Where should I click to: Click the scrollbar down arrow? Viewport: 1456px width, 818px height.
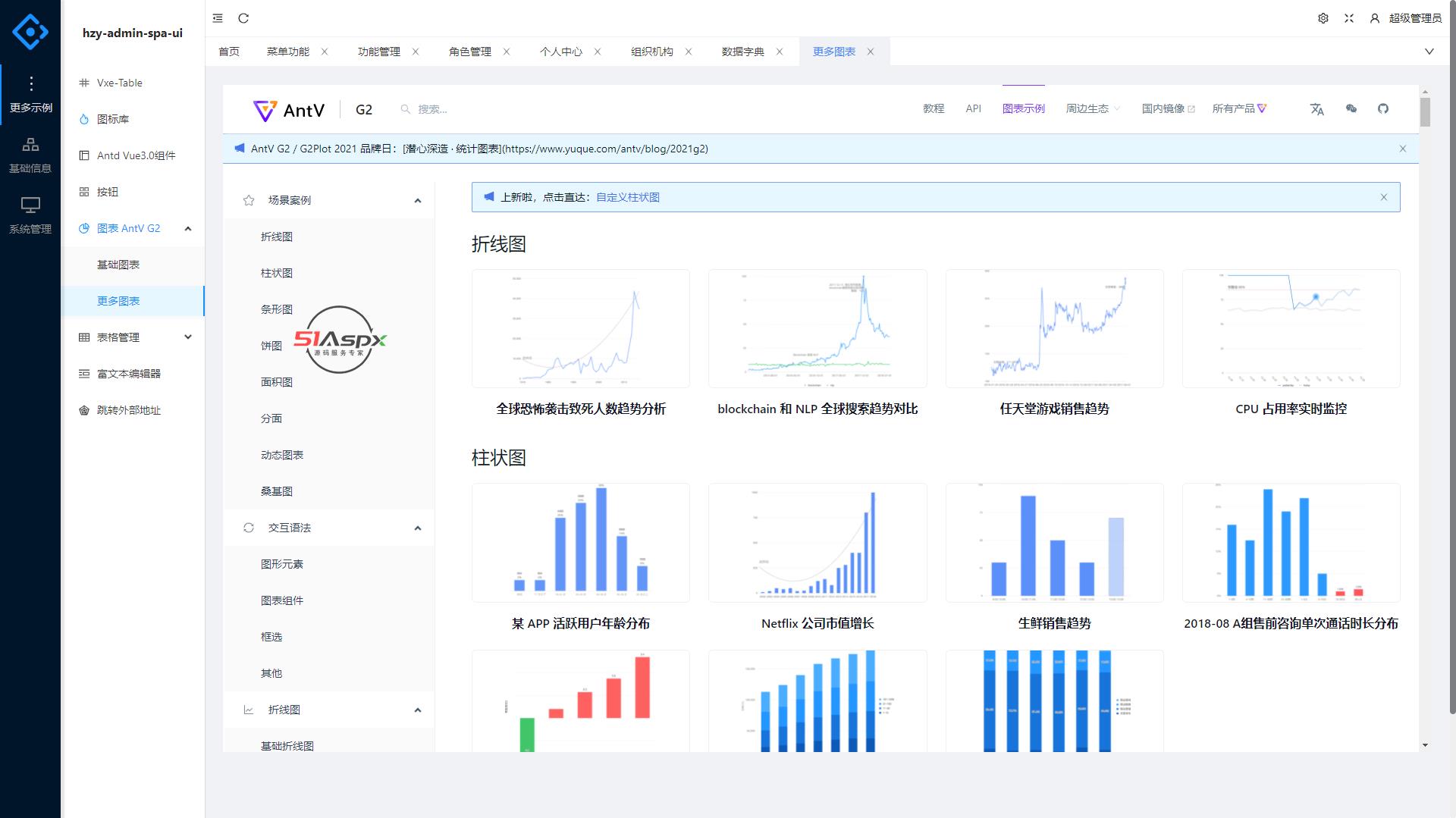pyautogui.click(x=1425, y=745)
